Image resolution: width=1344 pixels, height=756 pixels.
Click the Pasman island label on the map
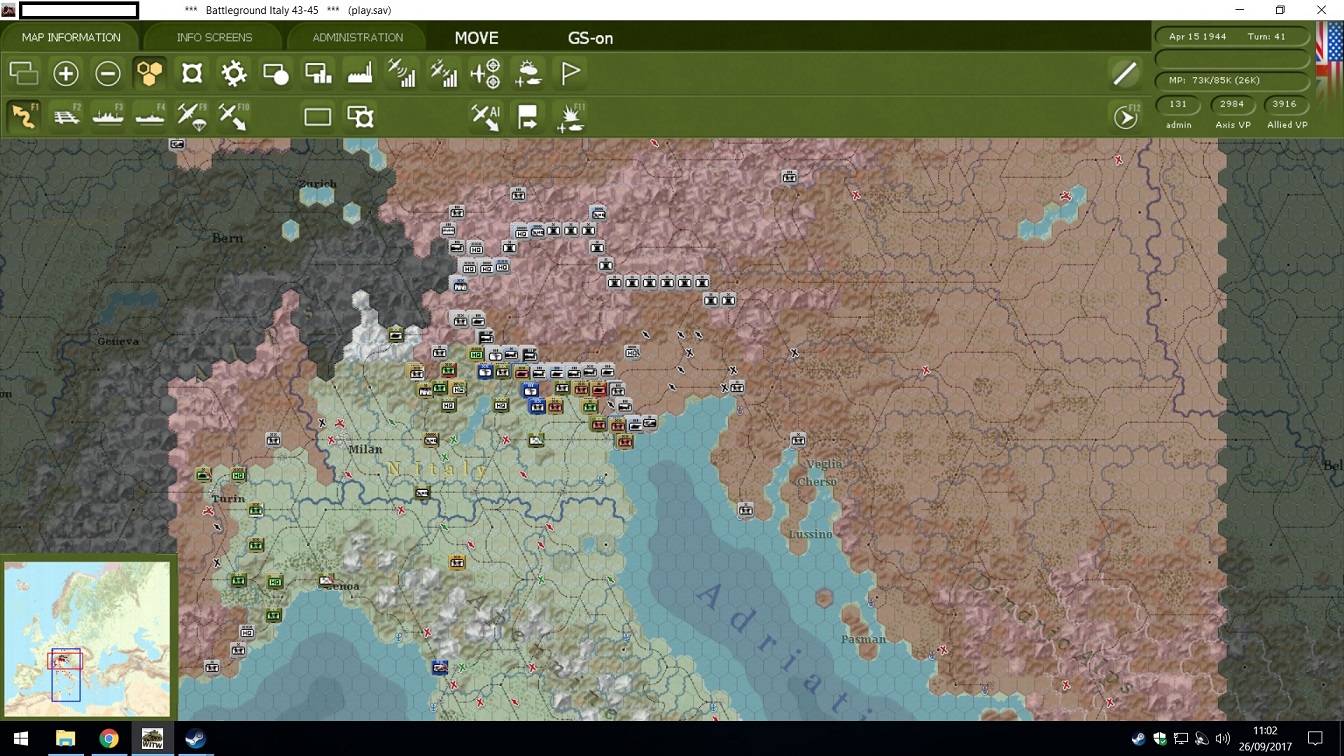tap(863, 639)
